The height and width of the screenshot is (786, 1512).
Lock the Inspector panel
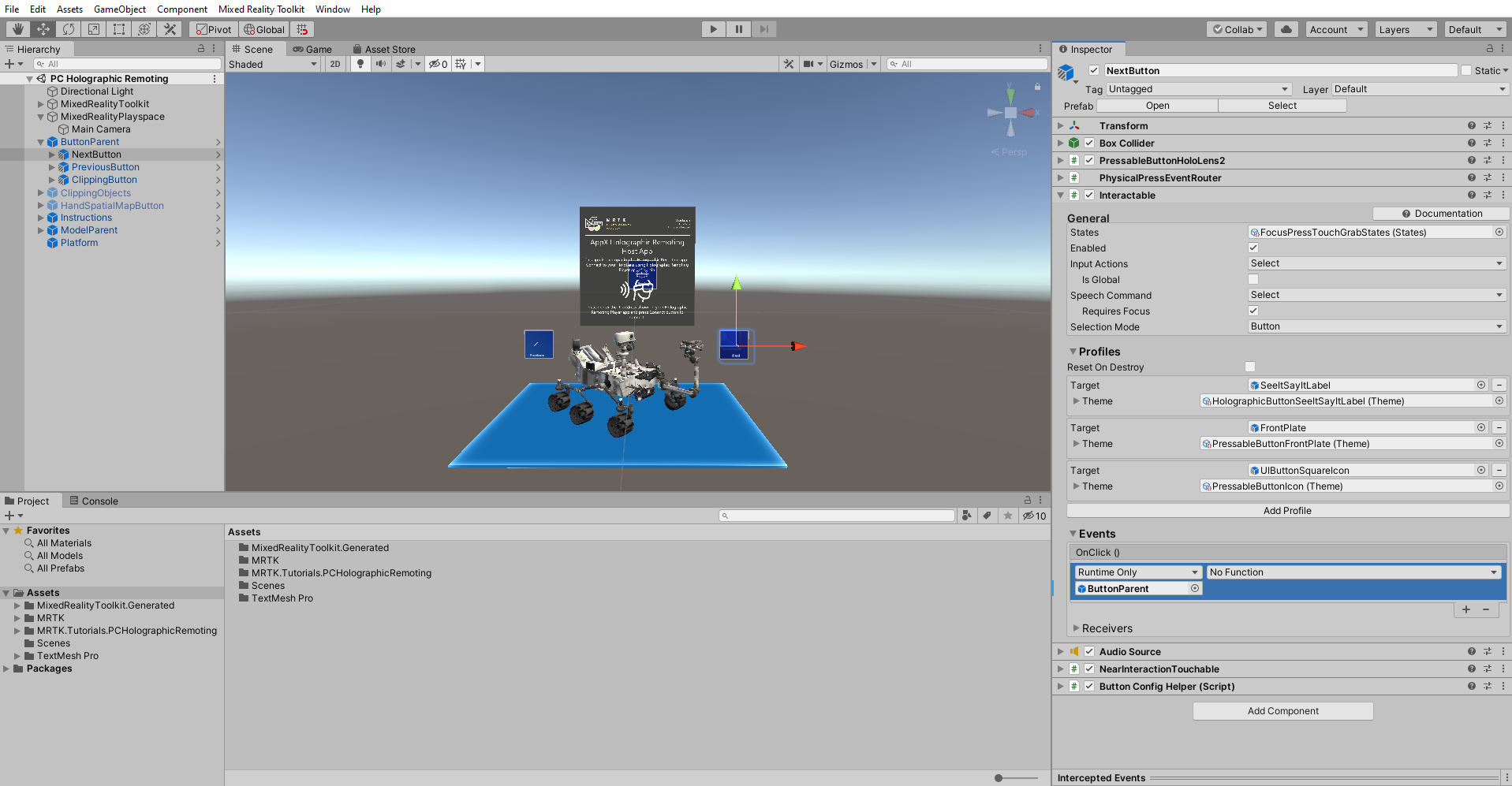click(x=1490, y=49)
